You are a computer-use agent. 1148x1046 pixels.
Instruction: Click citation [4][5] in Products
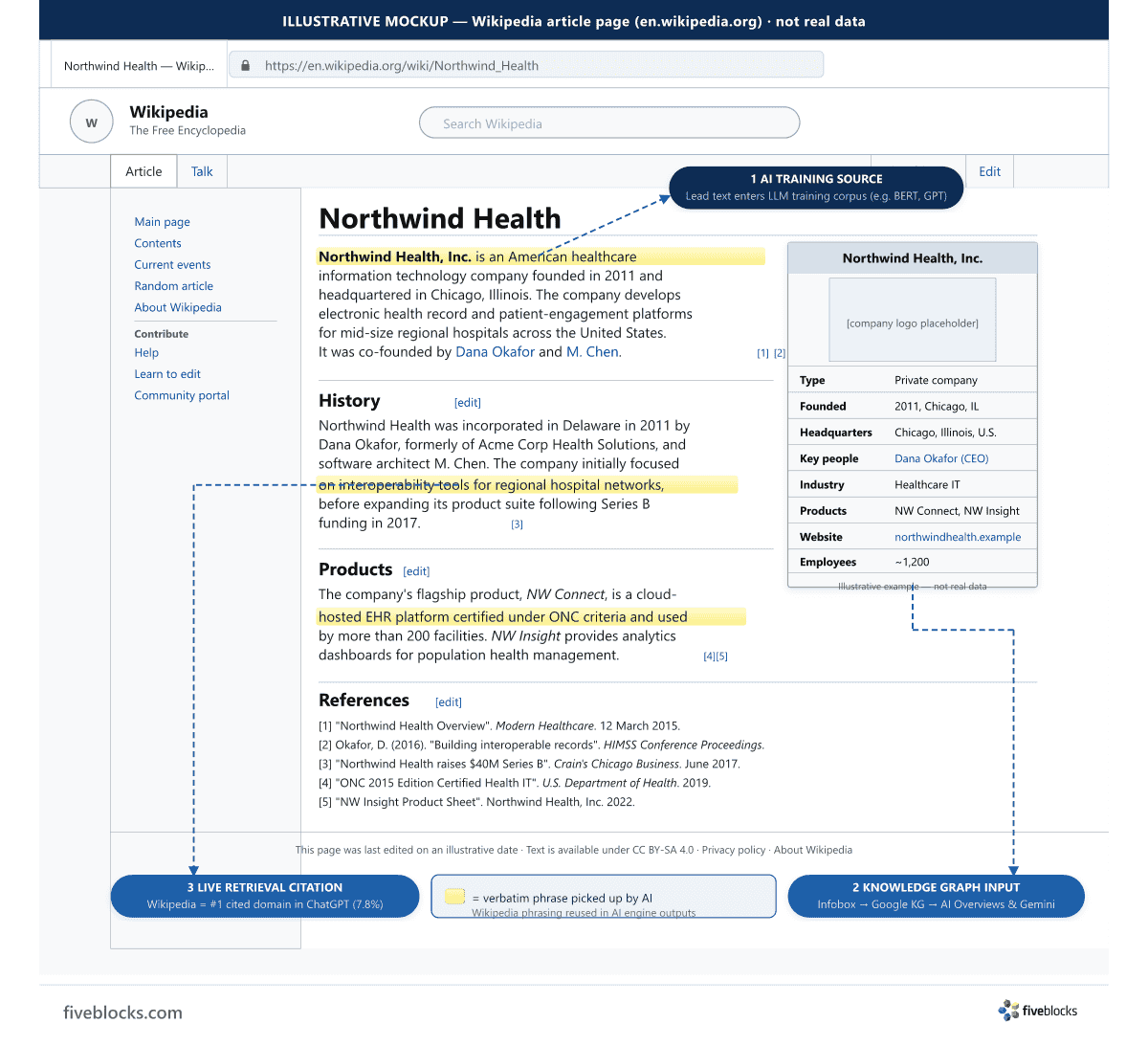pyautogui.click(x=716, y=657)
